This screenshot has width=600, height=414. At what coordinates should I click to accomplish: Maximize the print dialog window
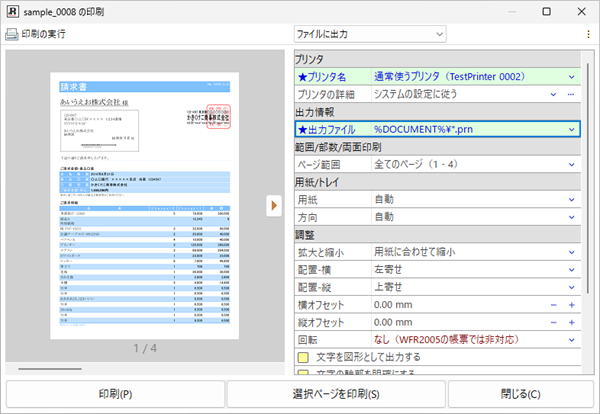pos(547,11)
